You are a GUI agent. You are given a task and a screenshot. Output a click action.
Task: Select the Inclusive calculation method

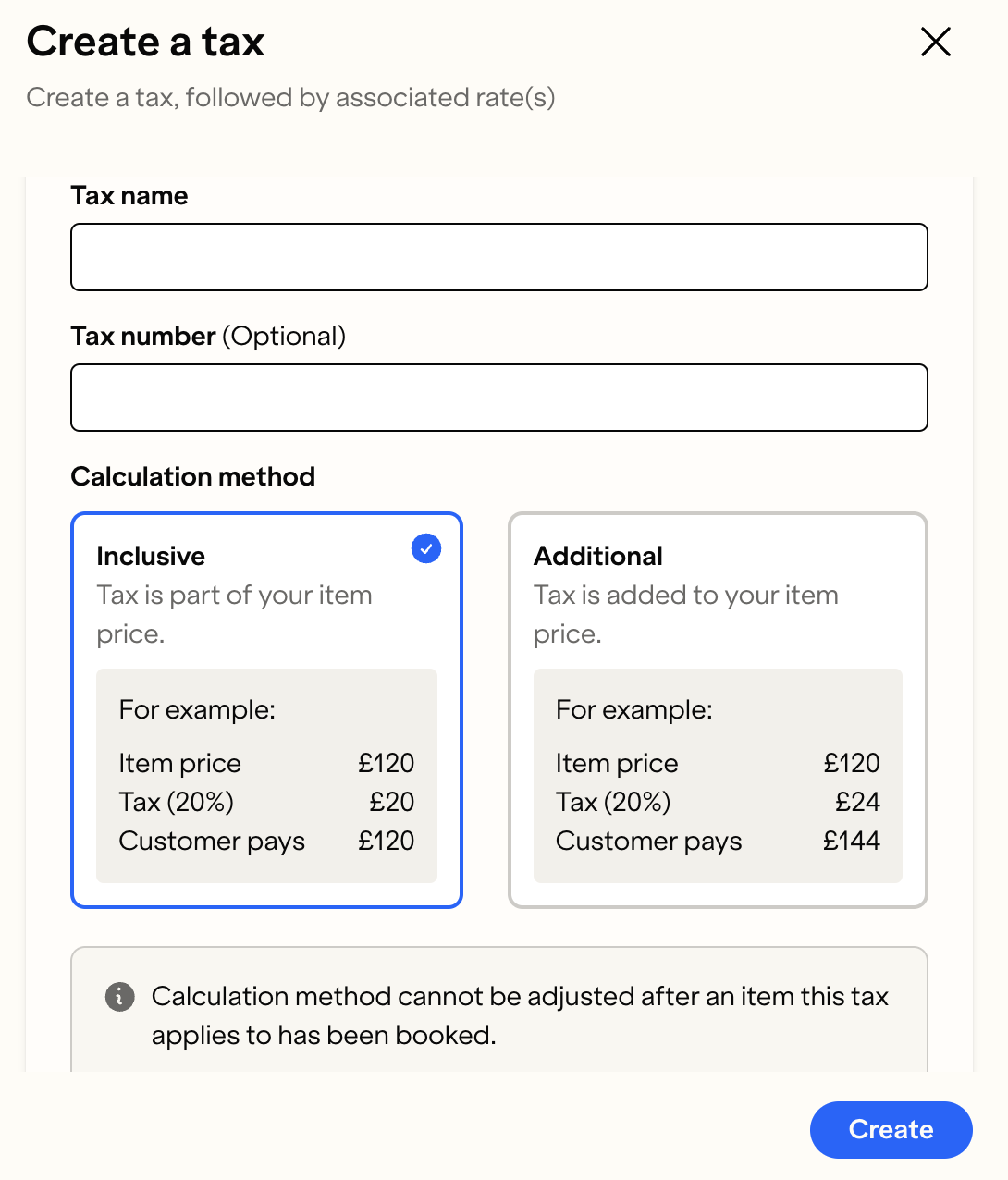point(266,710)
